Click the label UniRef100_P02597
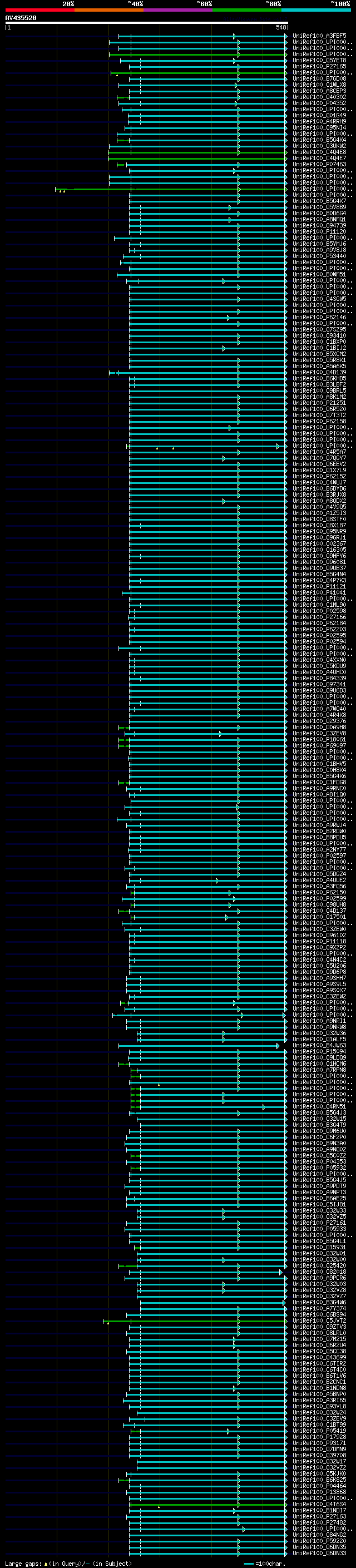 pos(319,856)
